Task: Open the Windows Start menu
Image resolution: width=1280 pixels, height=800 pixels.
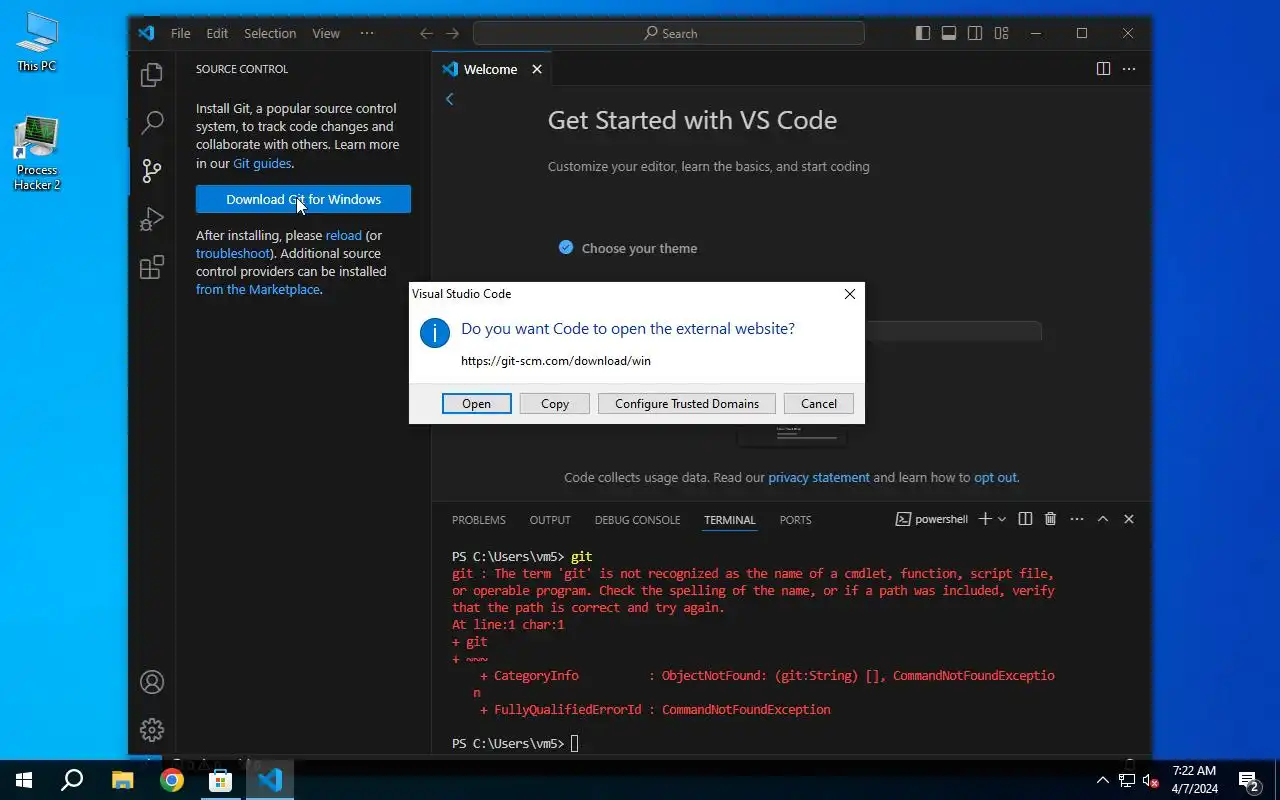Action: coord(24,780)
